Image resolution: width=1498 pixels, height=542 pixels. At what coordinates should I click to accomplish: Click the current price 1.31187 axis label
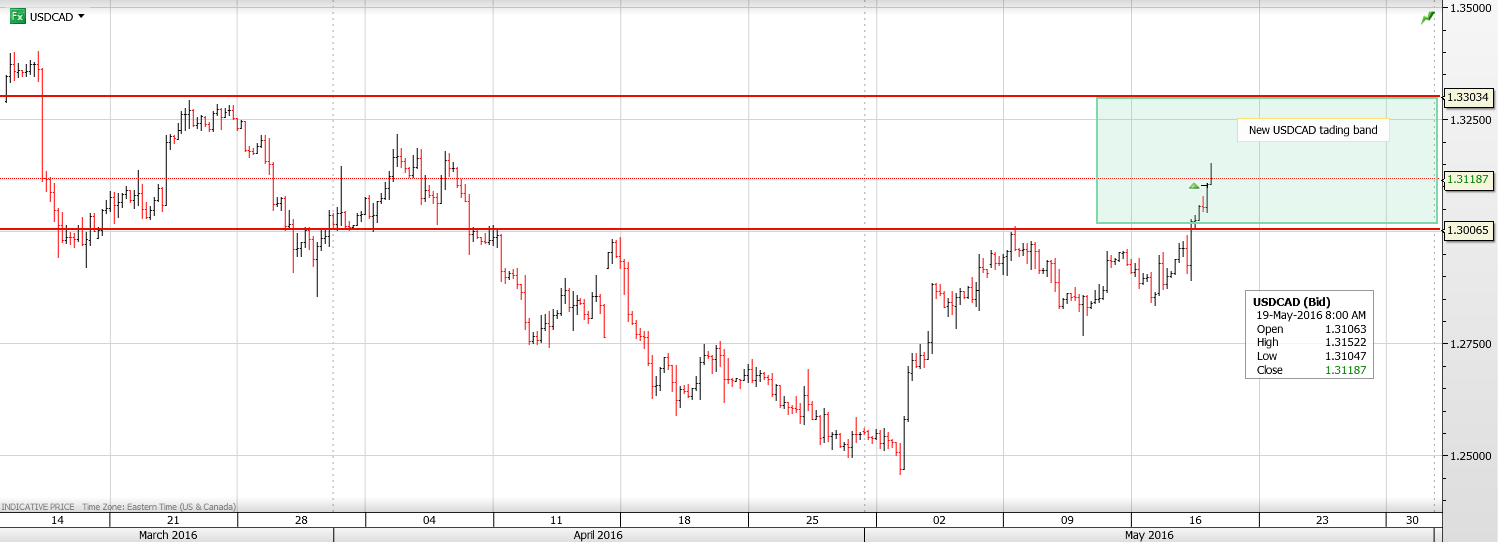[x=1467, y=179]
